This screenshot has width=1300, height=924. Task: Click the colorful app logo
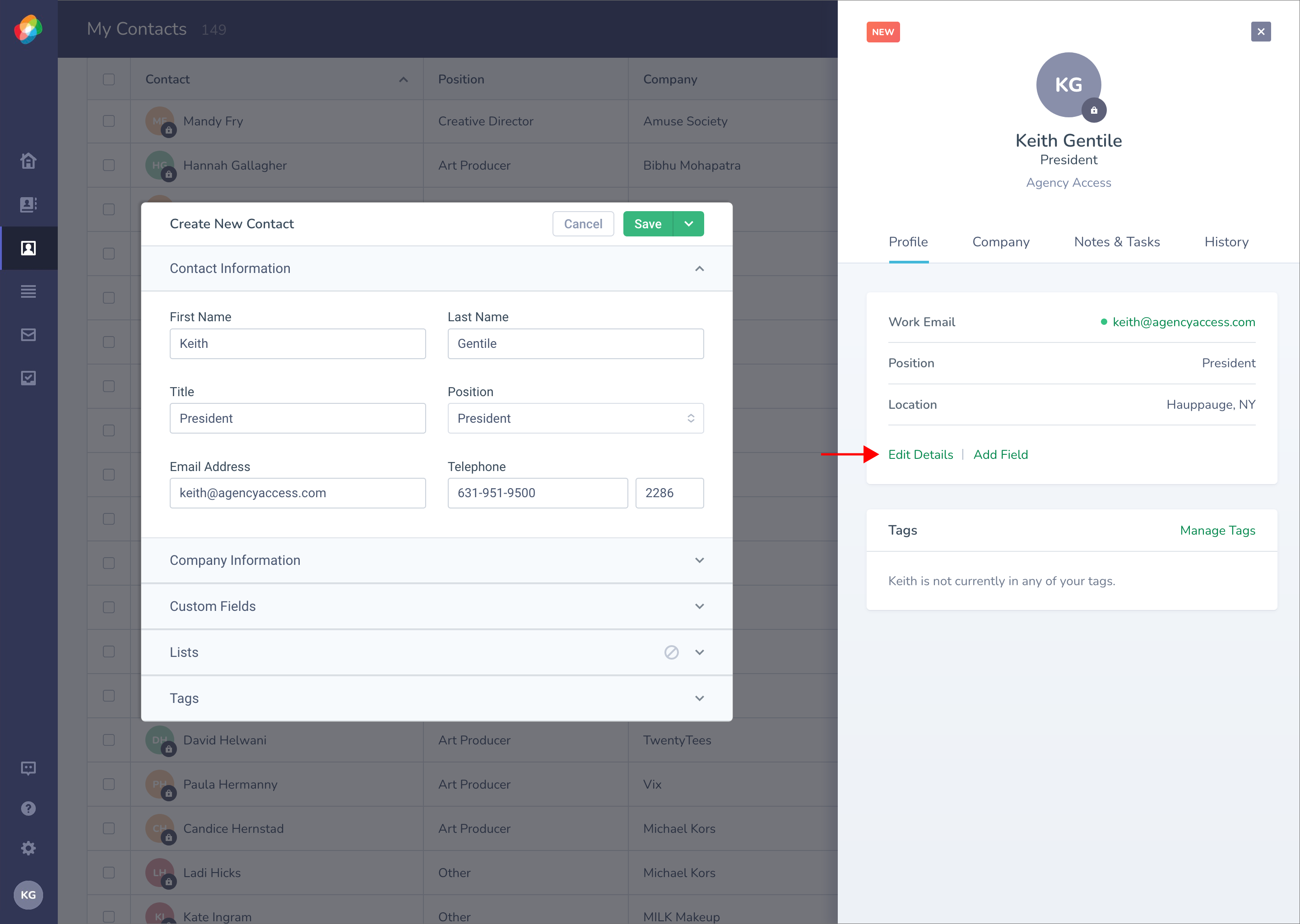(x=28, y=29)
